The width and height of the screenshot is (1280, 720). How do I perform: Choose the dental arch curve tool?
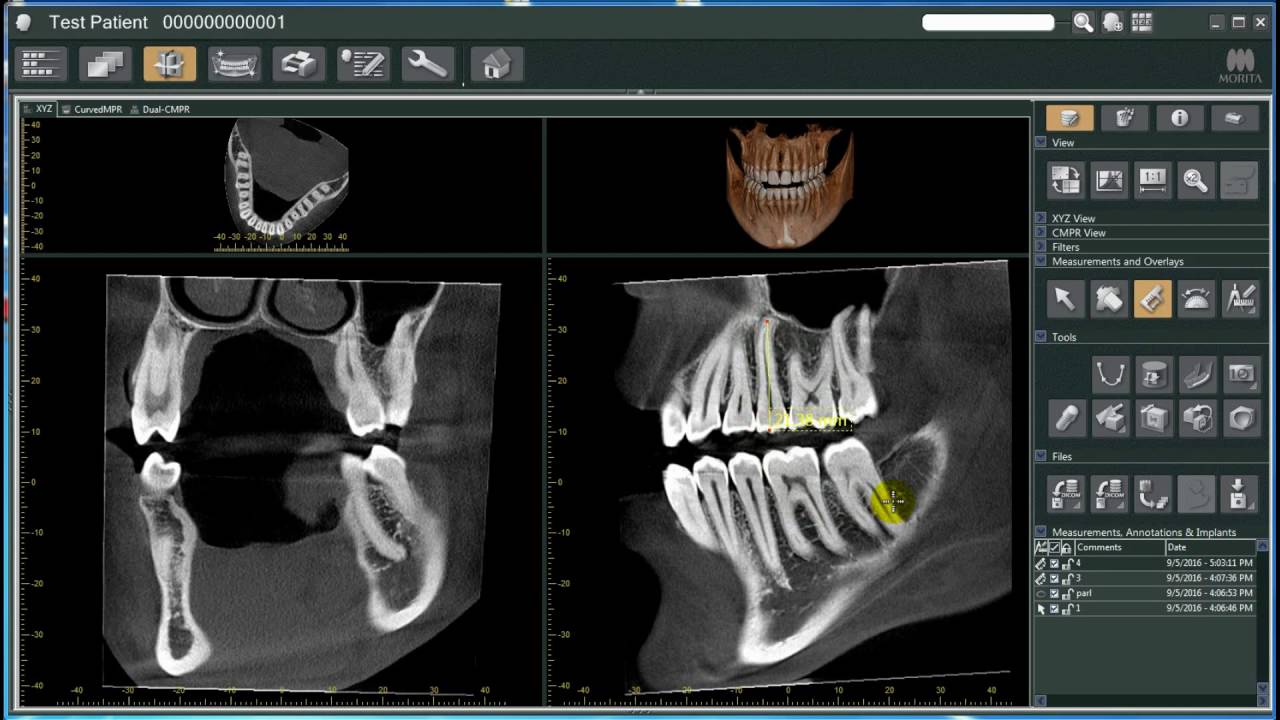tap(1110, 375)
